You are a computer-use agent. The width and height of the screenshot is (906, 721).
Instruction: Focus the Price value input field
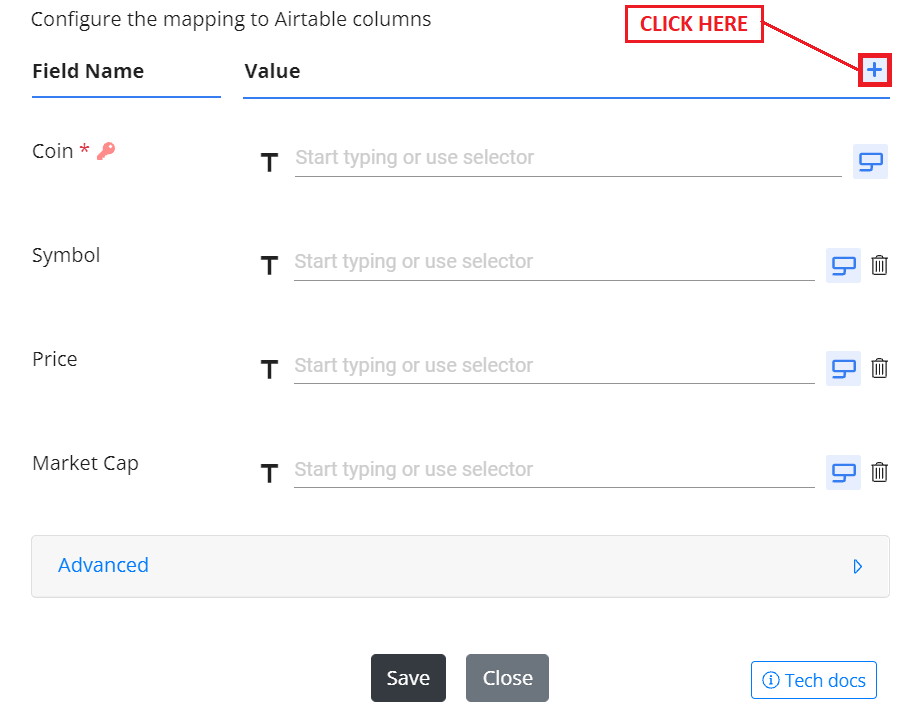pyautogui.click(x=554, y=366)
